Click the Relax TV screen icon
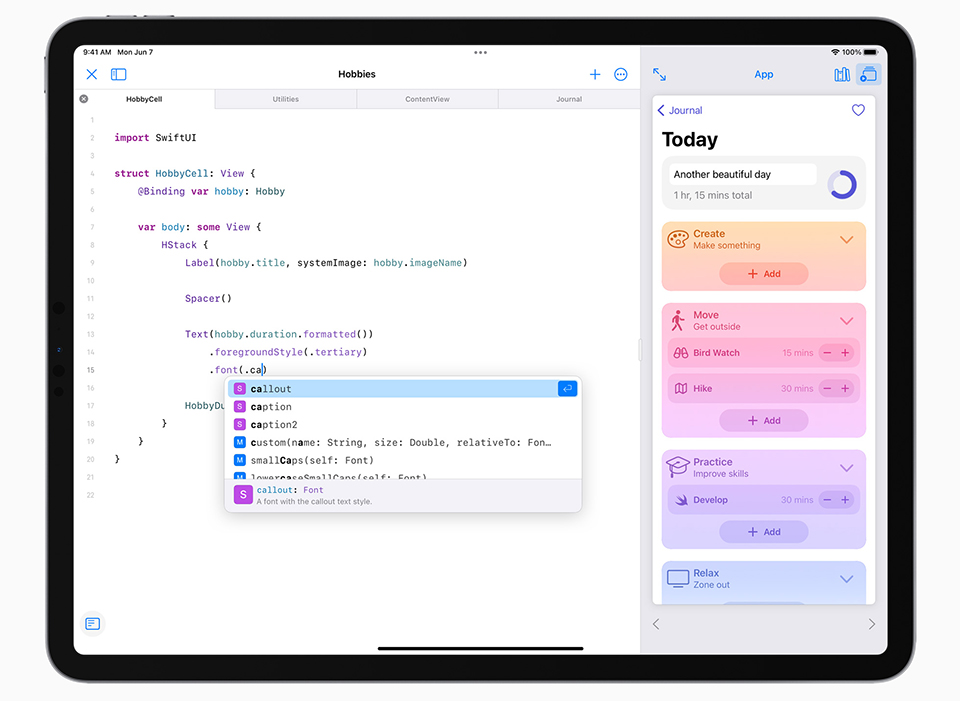This screenshot has width=960, height=701. pyautogui.click(x=678, y=579)
